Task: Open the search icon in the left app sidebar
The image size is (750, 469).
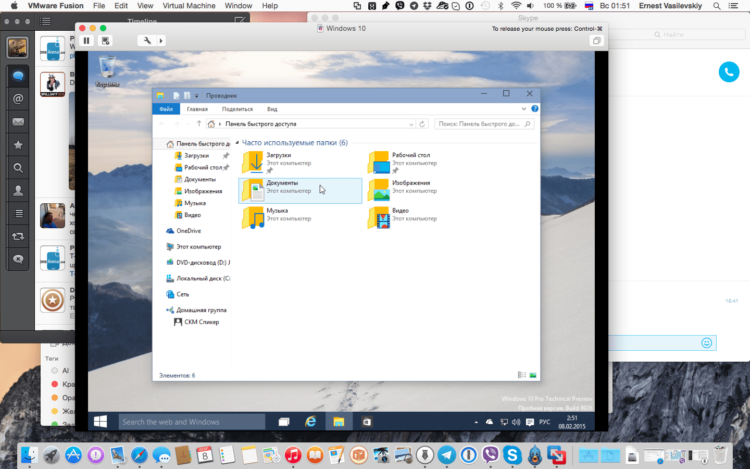Action: [x=18, y=168]
